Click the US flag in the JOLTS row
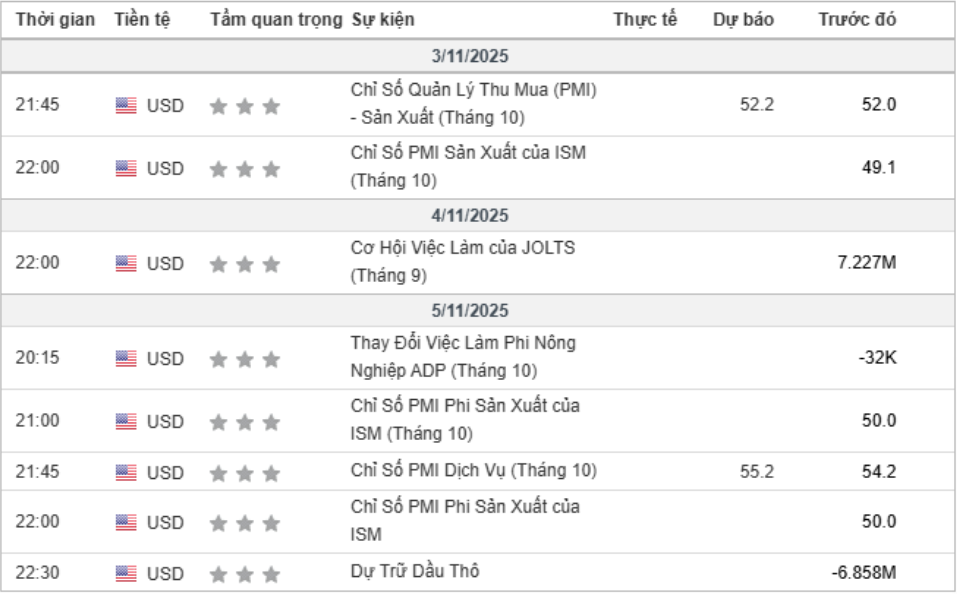 click(x=126, y=263)
